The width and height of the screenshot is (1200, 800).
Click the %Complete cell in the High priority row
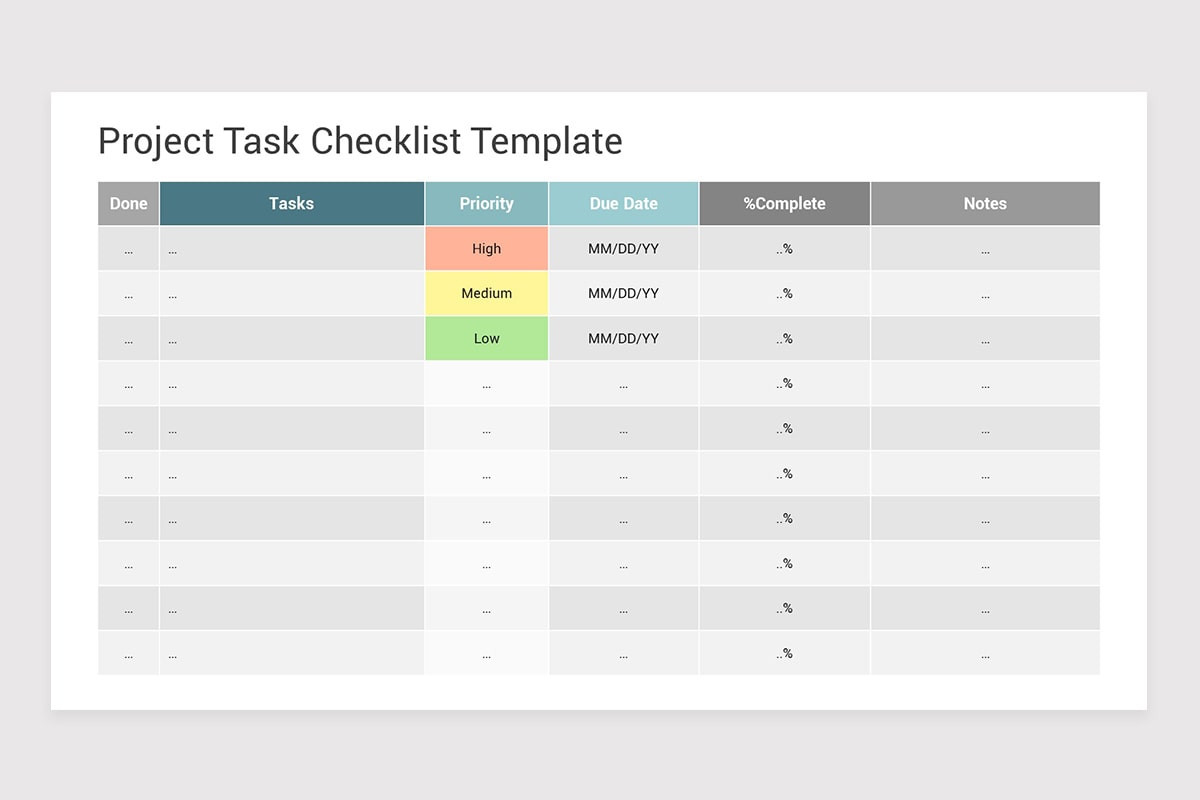784,249
